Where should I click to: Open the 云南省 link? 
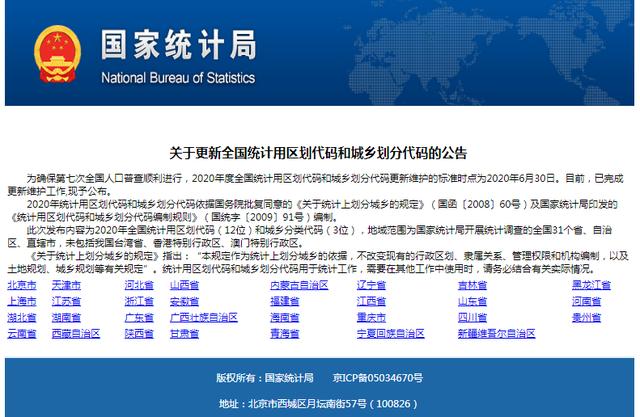(22, 334)
